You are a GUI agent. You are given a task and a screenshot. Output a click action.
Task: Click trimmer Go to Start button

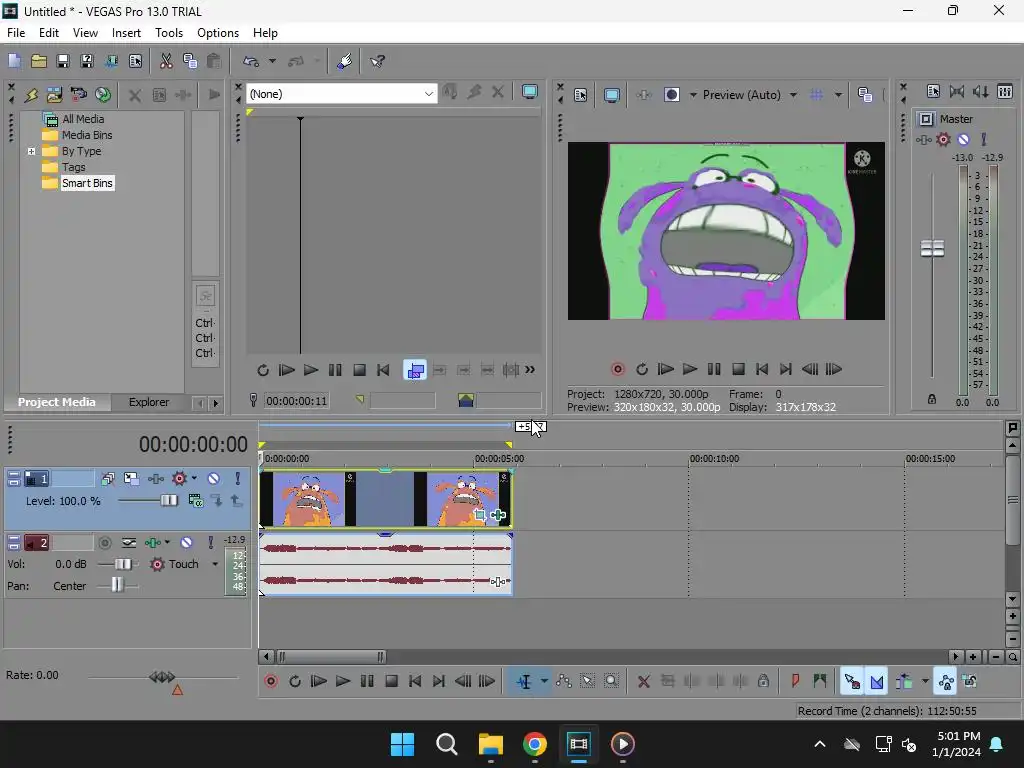[383, 370]
